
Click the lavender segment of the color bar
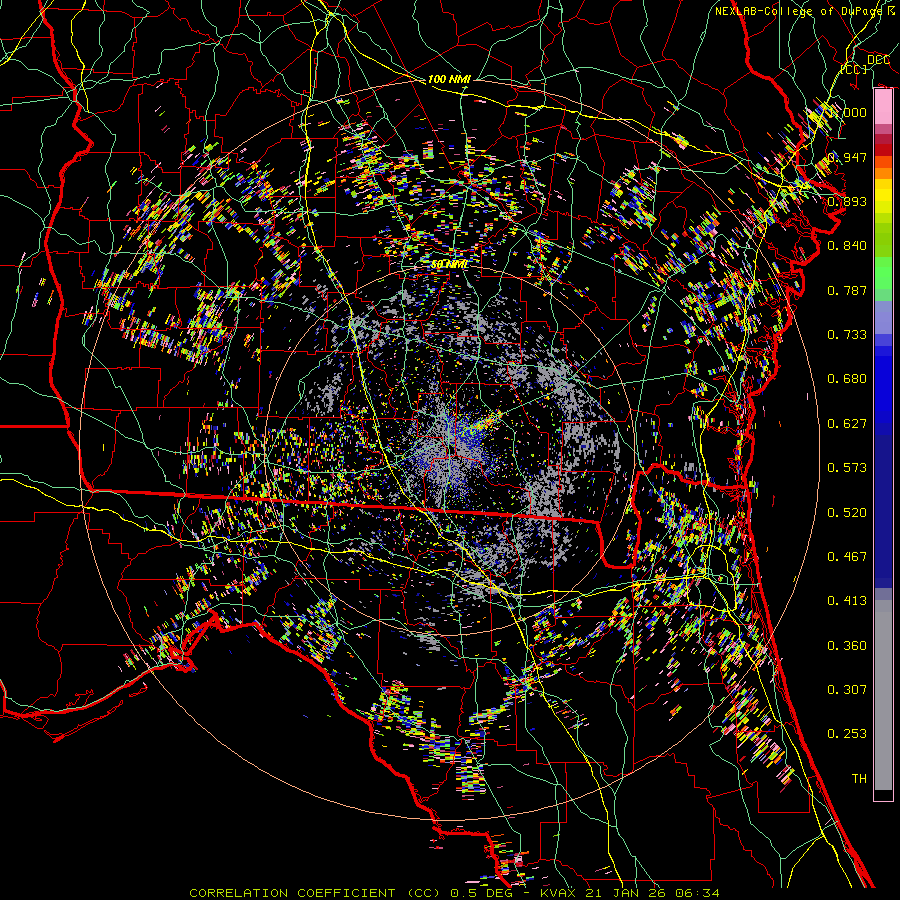[x=883, y=317]
